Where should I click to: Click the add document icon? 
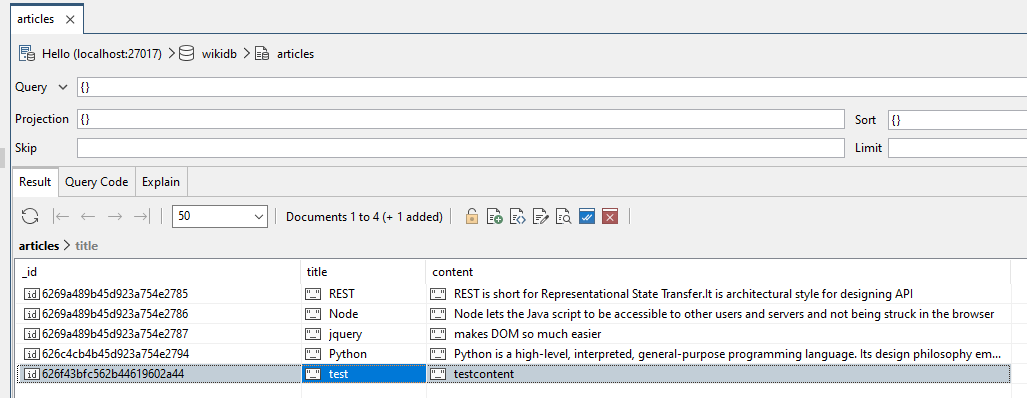click(495, 217)
